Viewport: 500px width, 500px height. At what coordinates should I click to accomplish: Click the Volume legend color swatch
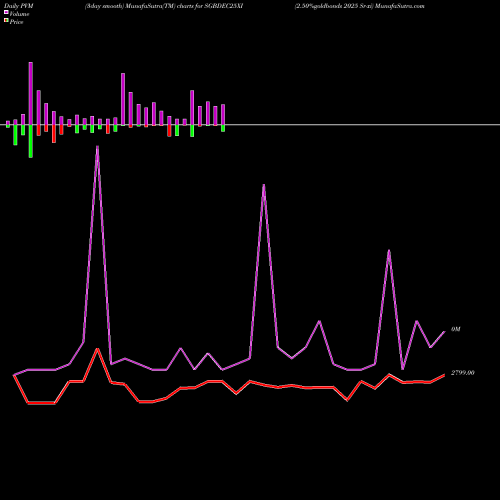[6, 12]
